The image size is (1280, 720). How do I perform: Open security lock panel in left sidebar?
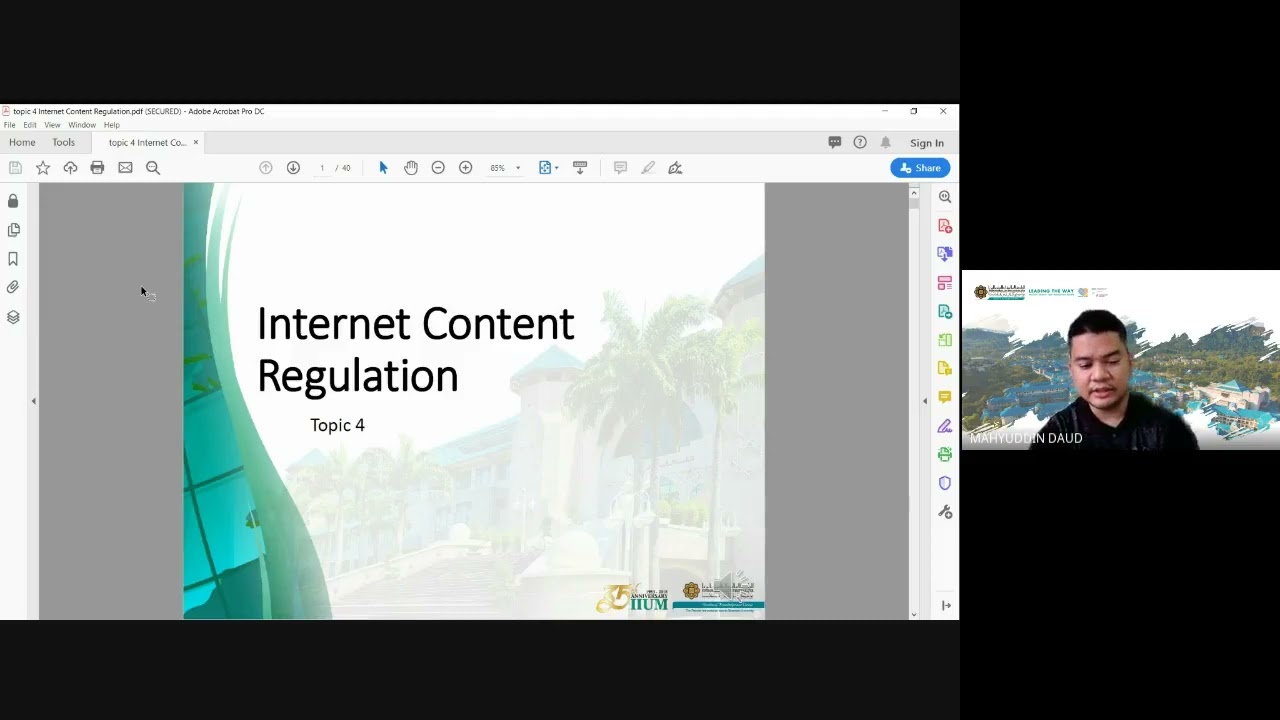click(13, 201)
